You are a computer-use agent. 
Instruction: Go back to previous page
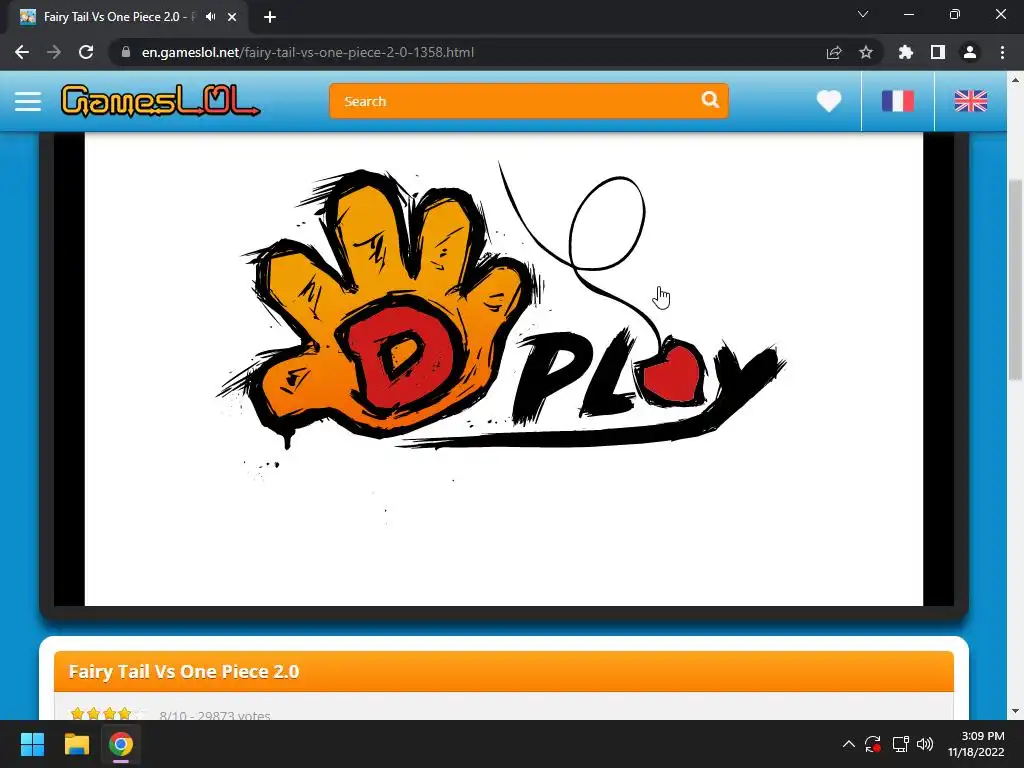click(x=22, y=52)
